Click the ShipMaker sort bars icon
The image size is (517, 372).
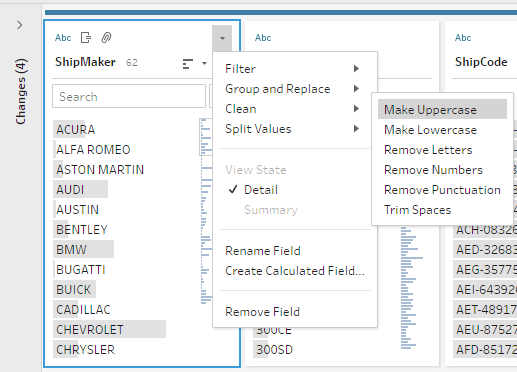pyautogui.click(x=188, y=64)
